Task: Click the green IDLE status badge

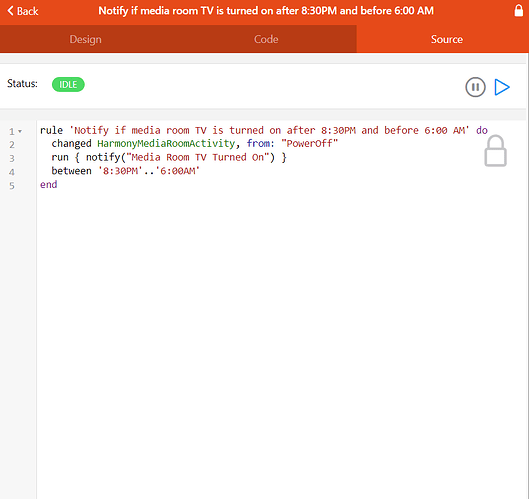Action: (x=68, y=84)
